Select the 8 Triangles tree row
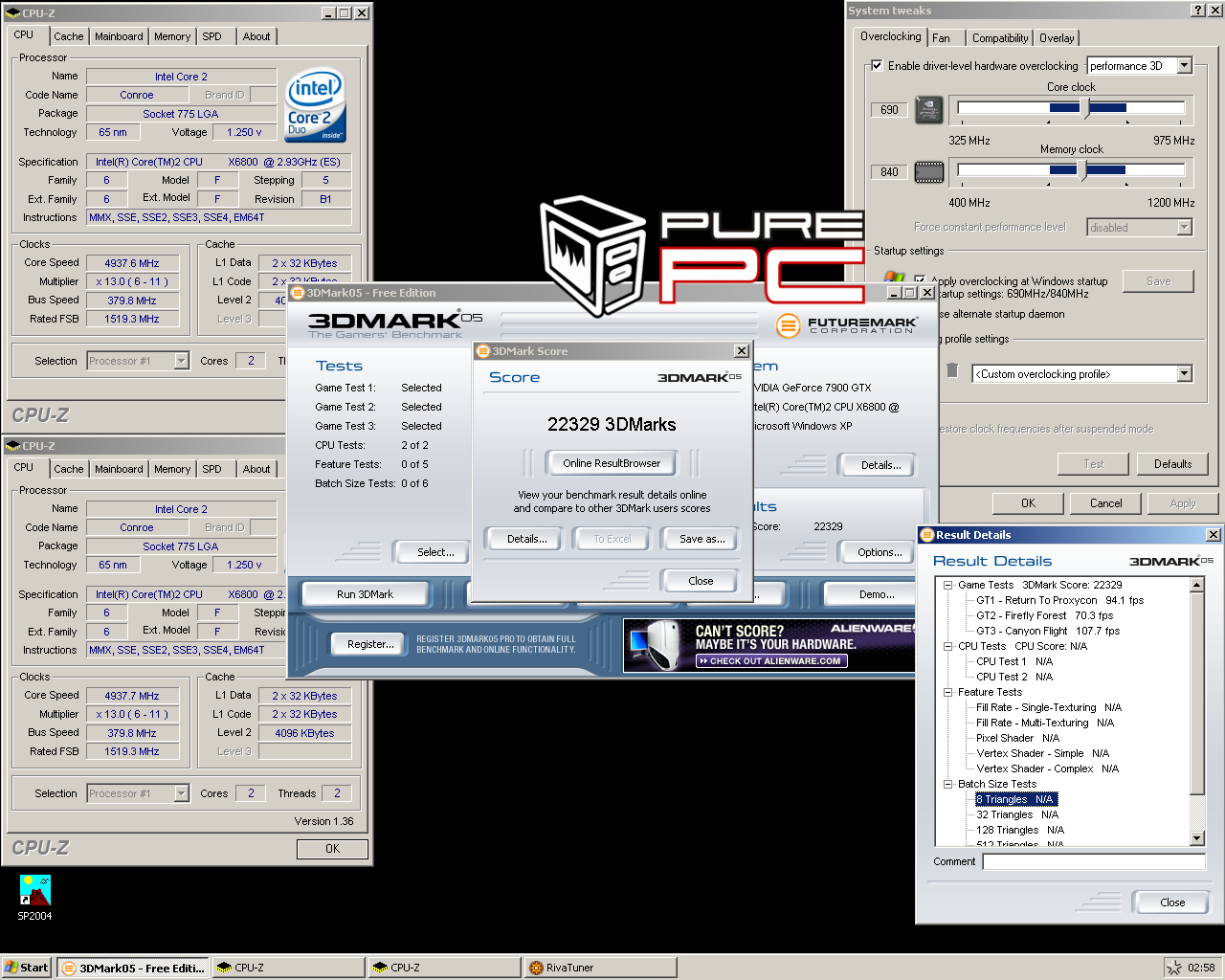Screen dimensions: 1225x980 pos(1014,799)
